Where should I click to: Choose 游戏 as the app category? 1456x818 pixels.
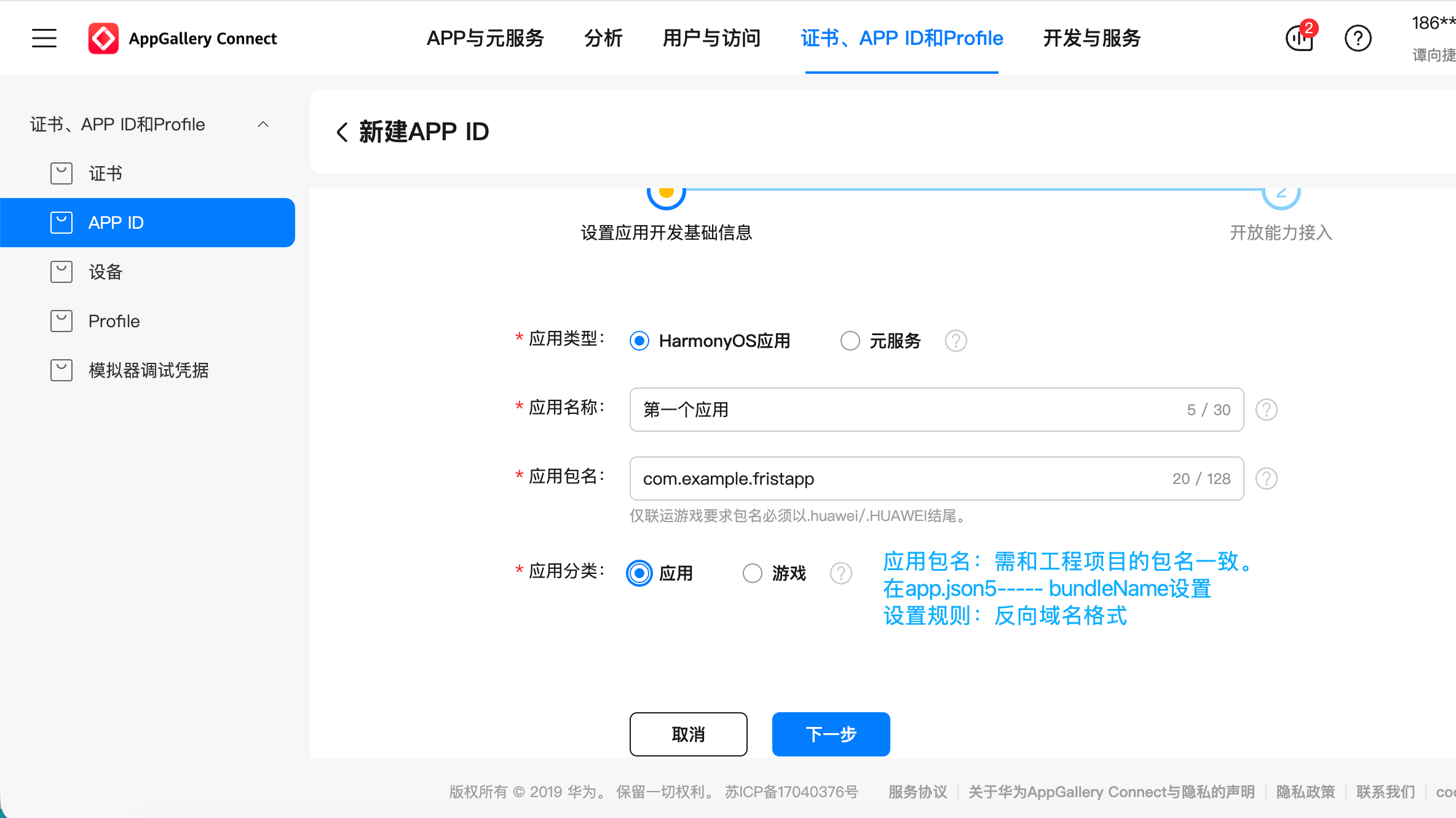click(752, 573)
